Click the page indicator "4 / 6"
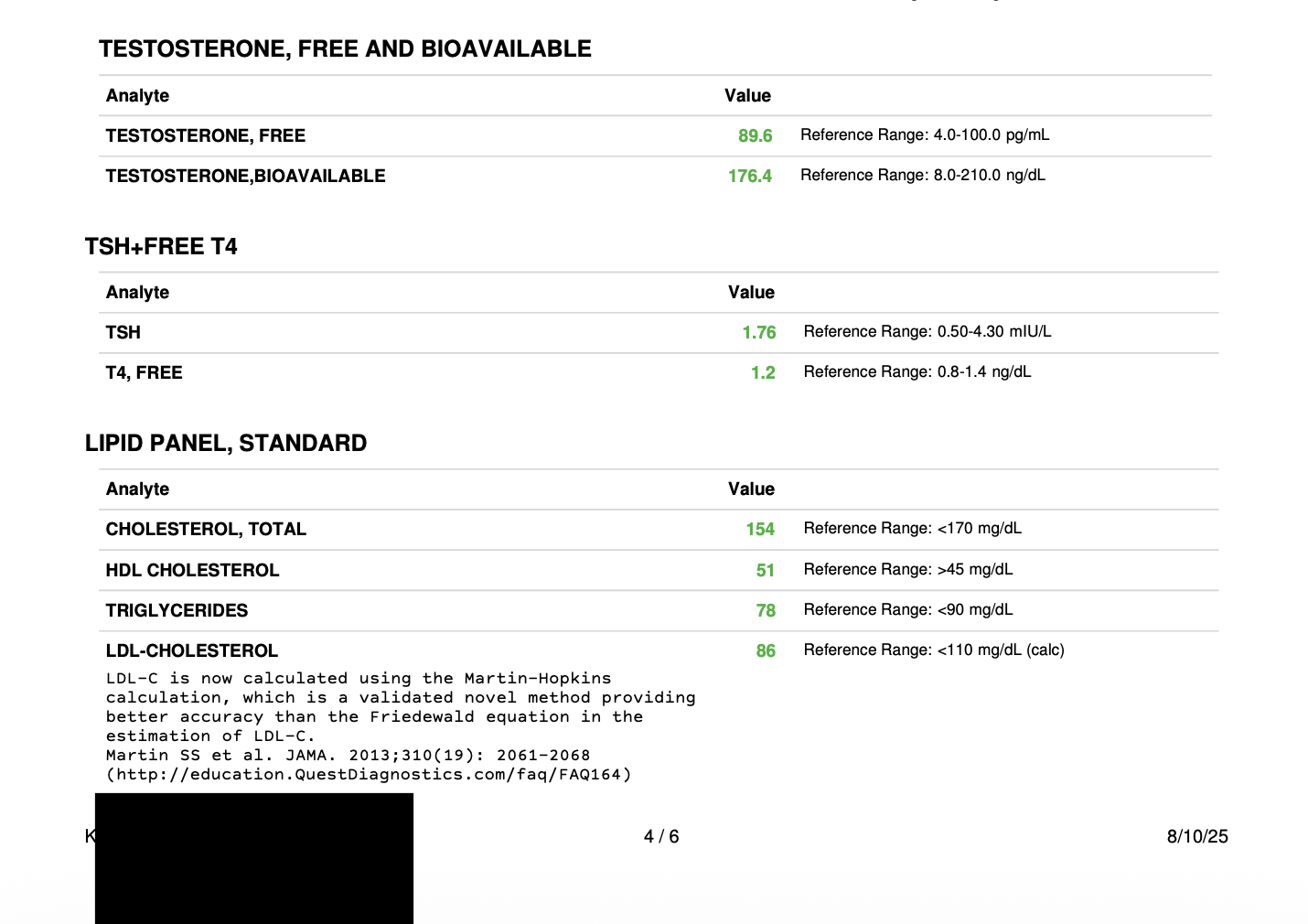 click(x=661, y=836)
